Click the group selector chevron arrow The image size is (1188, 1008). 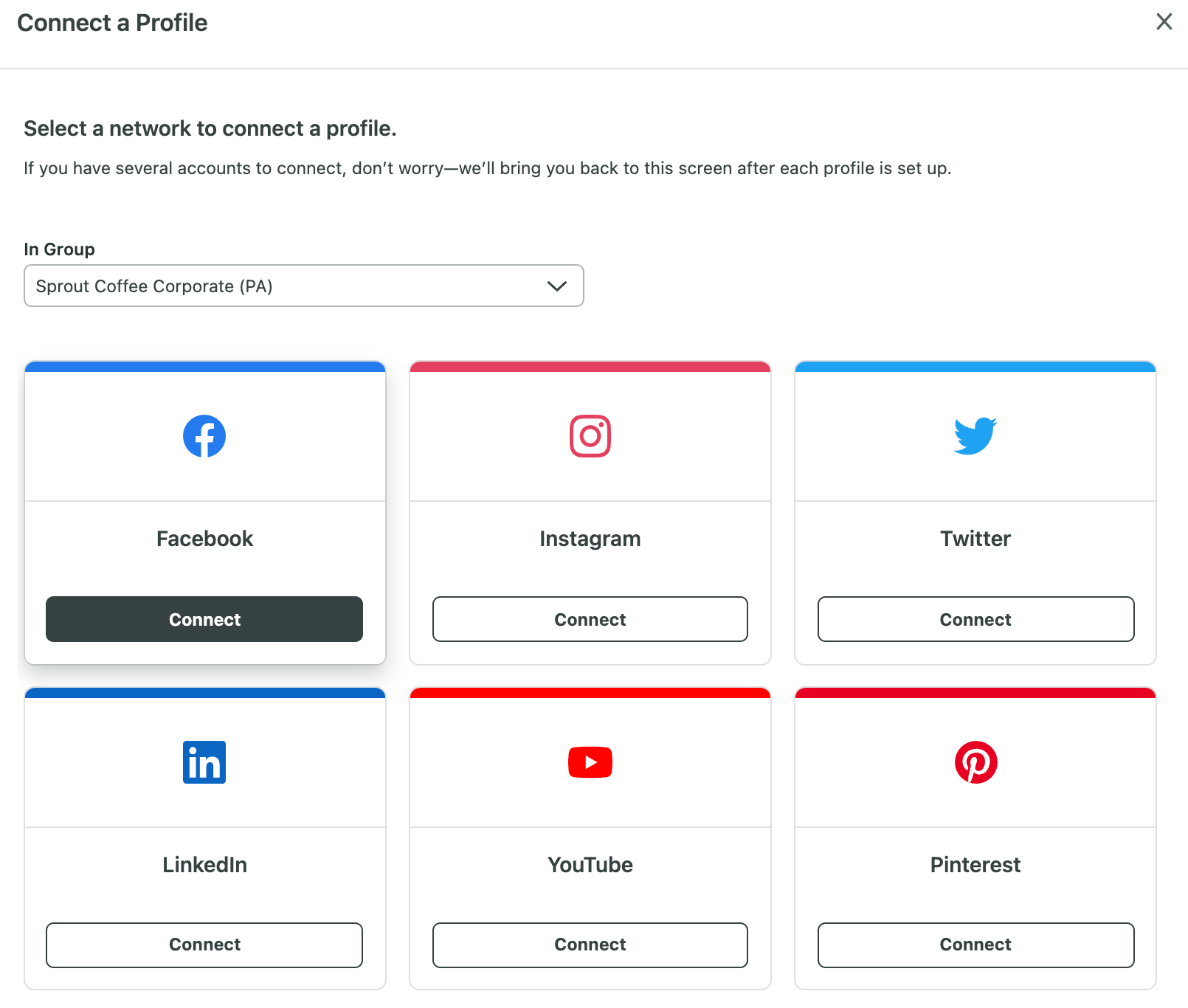(557, 286)
